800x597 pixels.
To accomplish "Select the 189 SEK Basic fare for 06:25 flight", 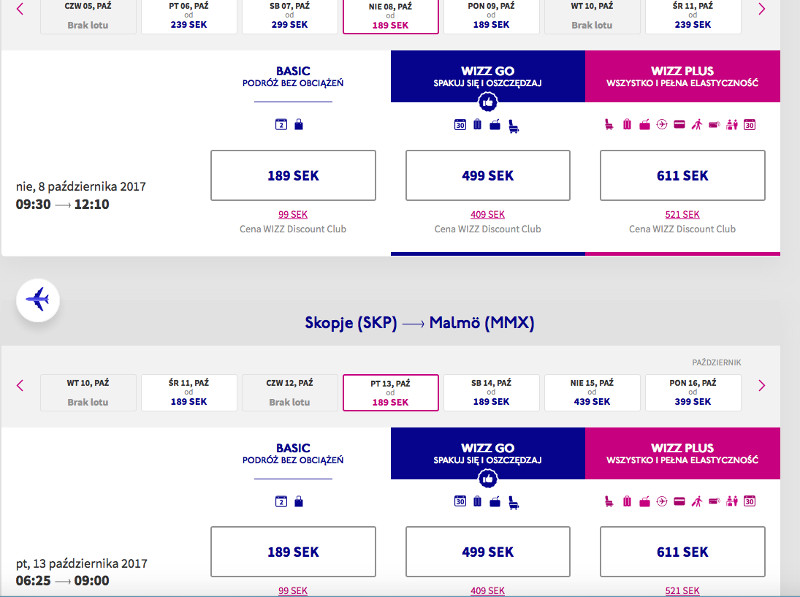I will (293, 552).
